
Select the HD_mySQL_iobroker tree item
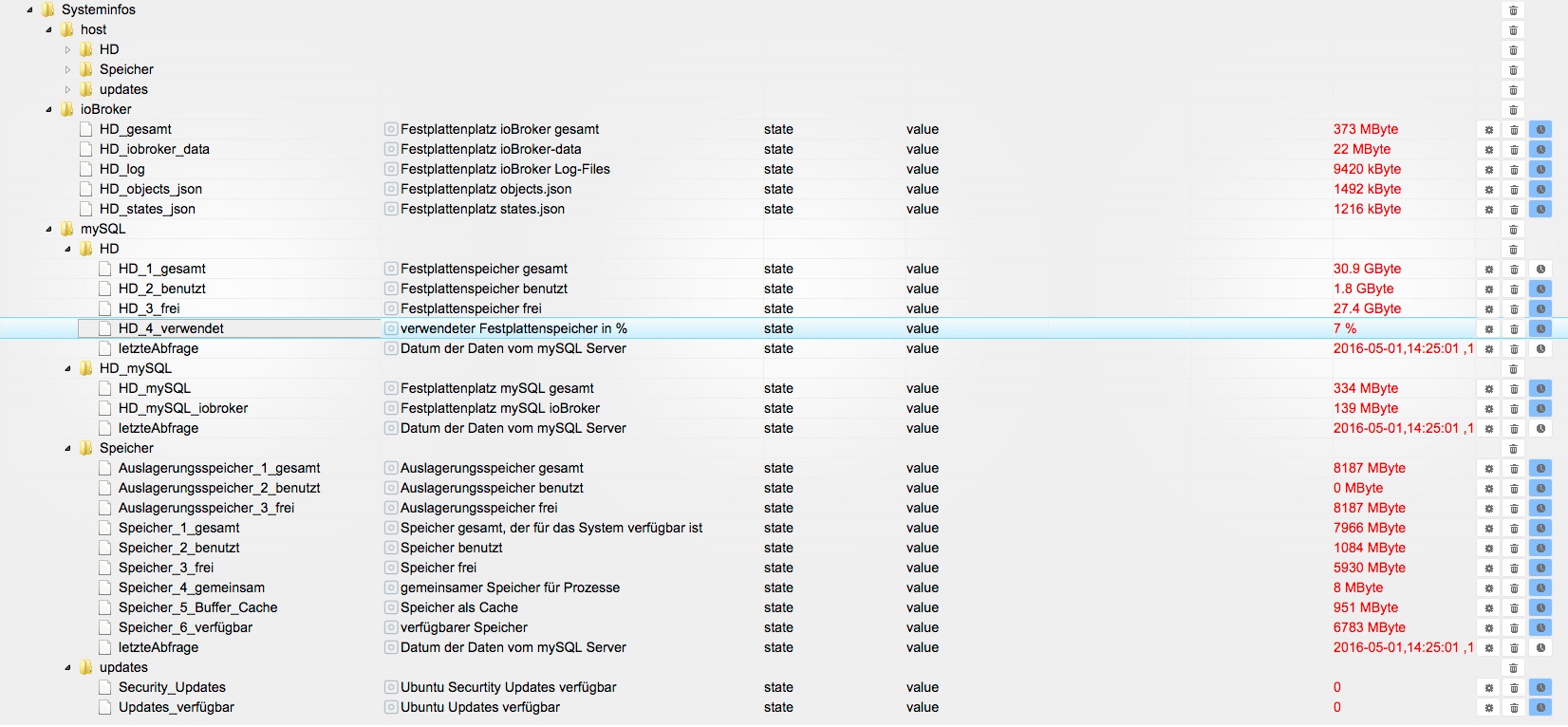pos(183,408)
